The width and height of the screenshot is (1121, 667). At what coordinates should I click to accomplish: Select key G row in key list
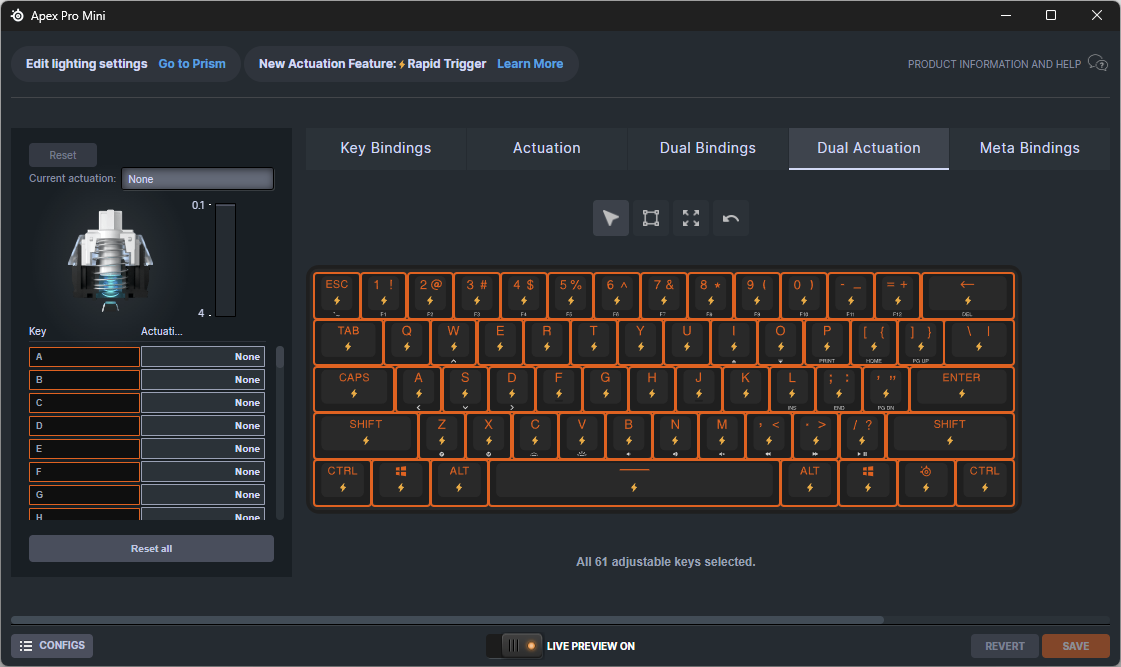pyautogui.click(x=84, y=494)
